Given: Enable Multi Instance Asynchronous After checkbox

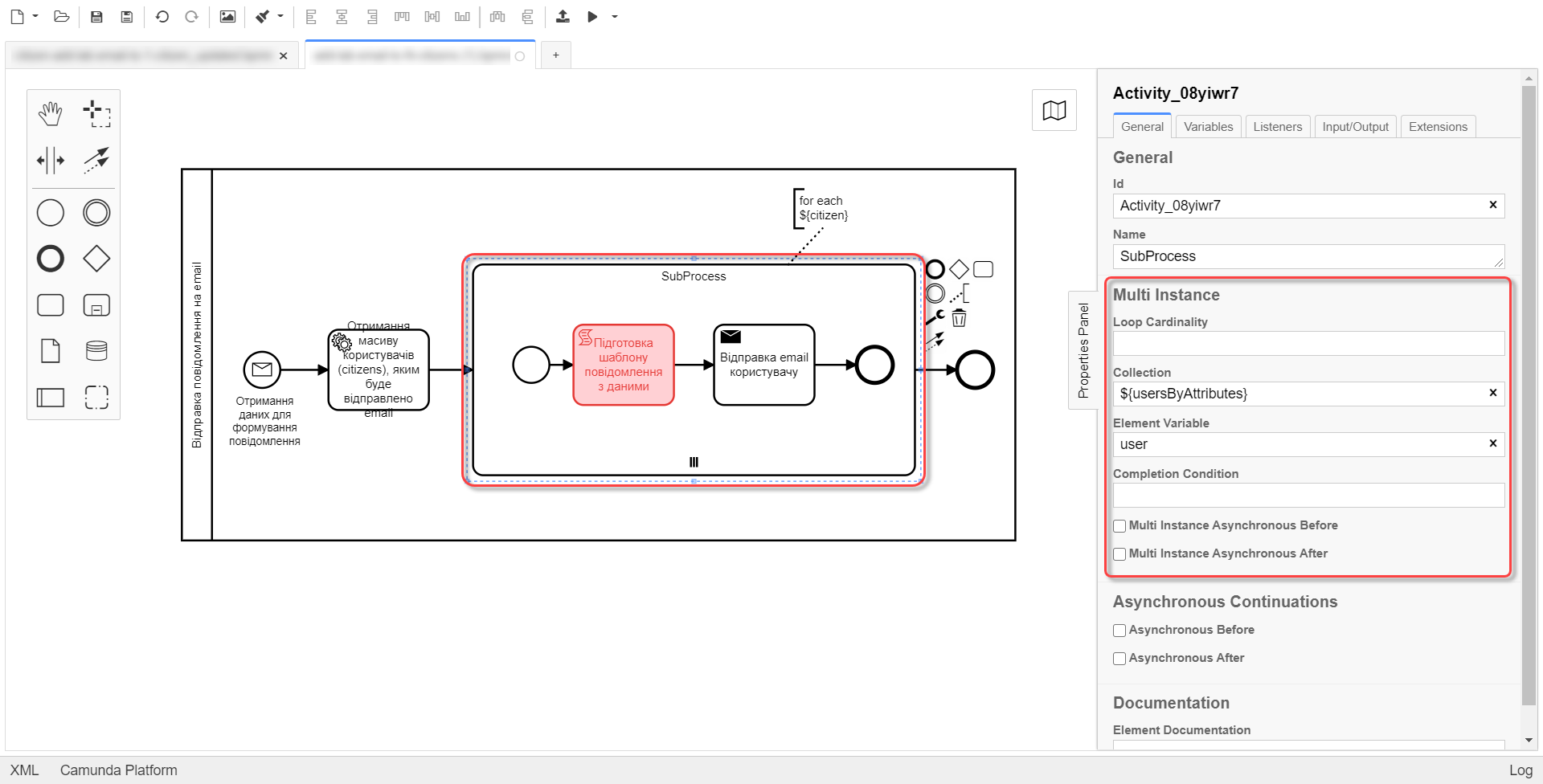Looking at the screenshot, I should (x=1119, y=554).
